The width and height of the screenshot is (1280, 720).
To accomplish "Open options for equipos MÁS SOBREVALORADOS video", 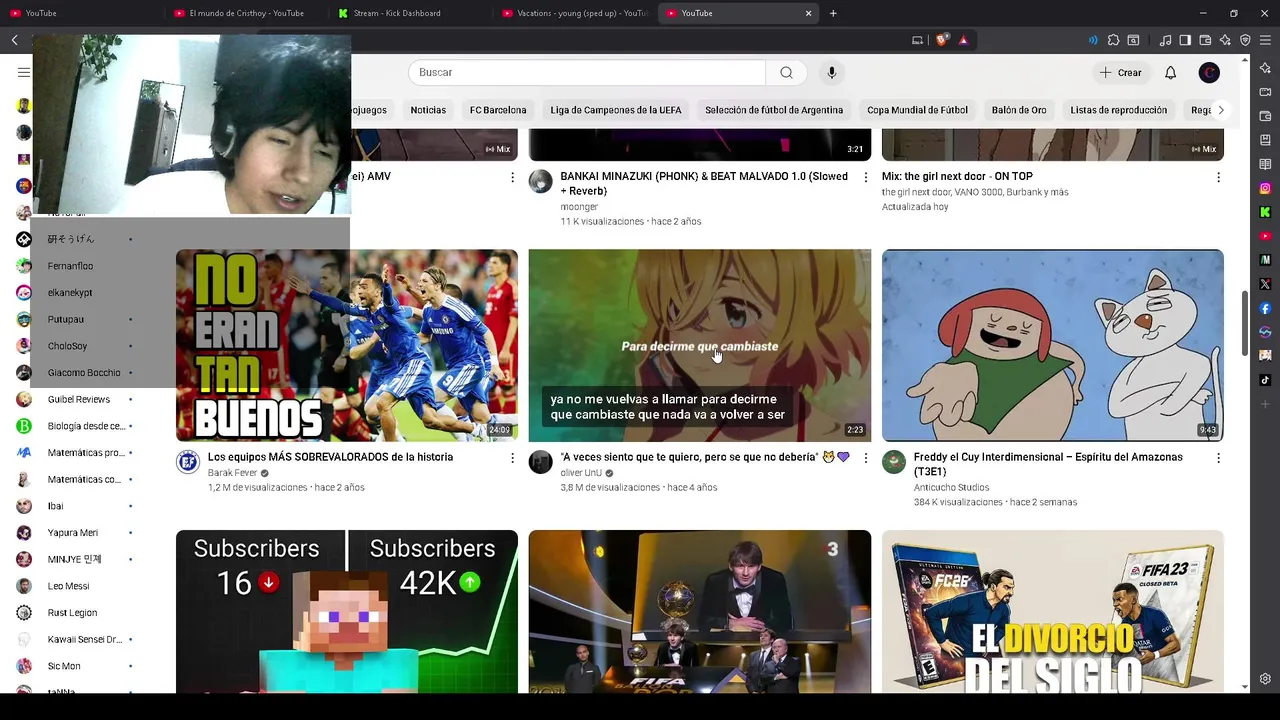I will click(x=513, y=458).
